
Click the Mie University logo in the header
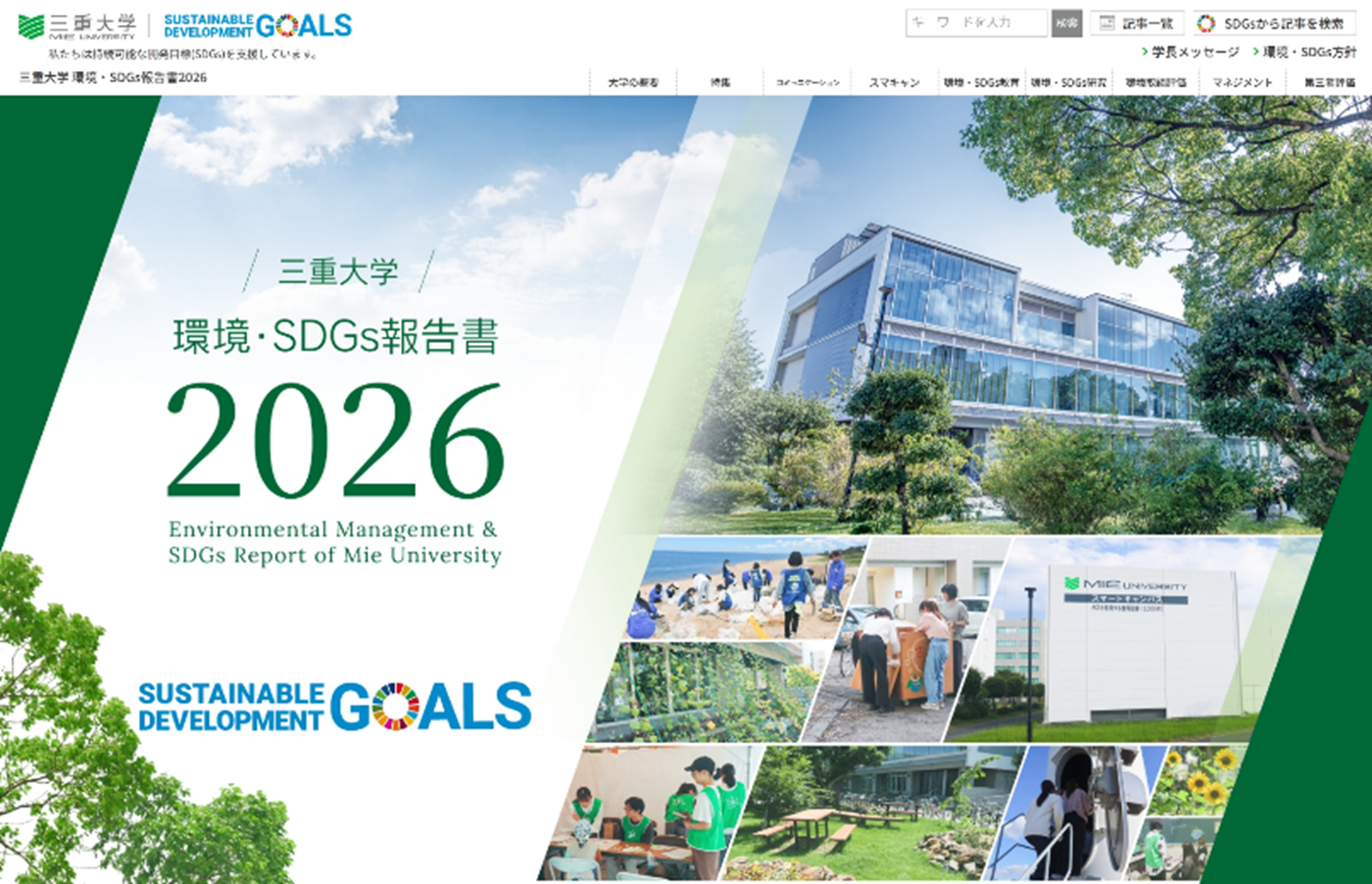coord(76,26)
